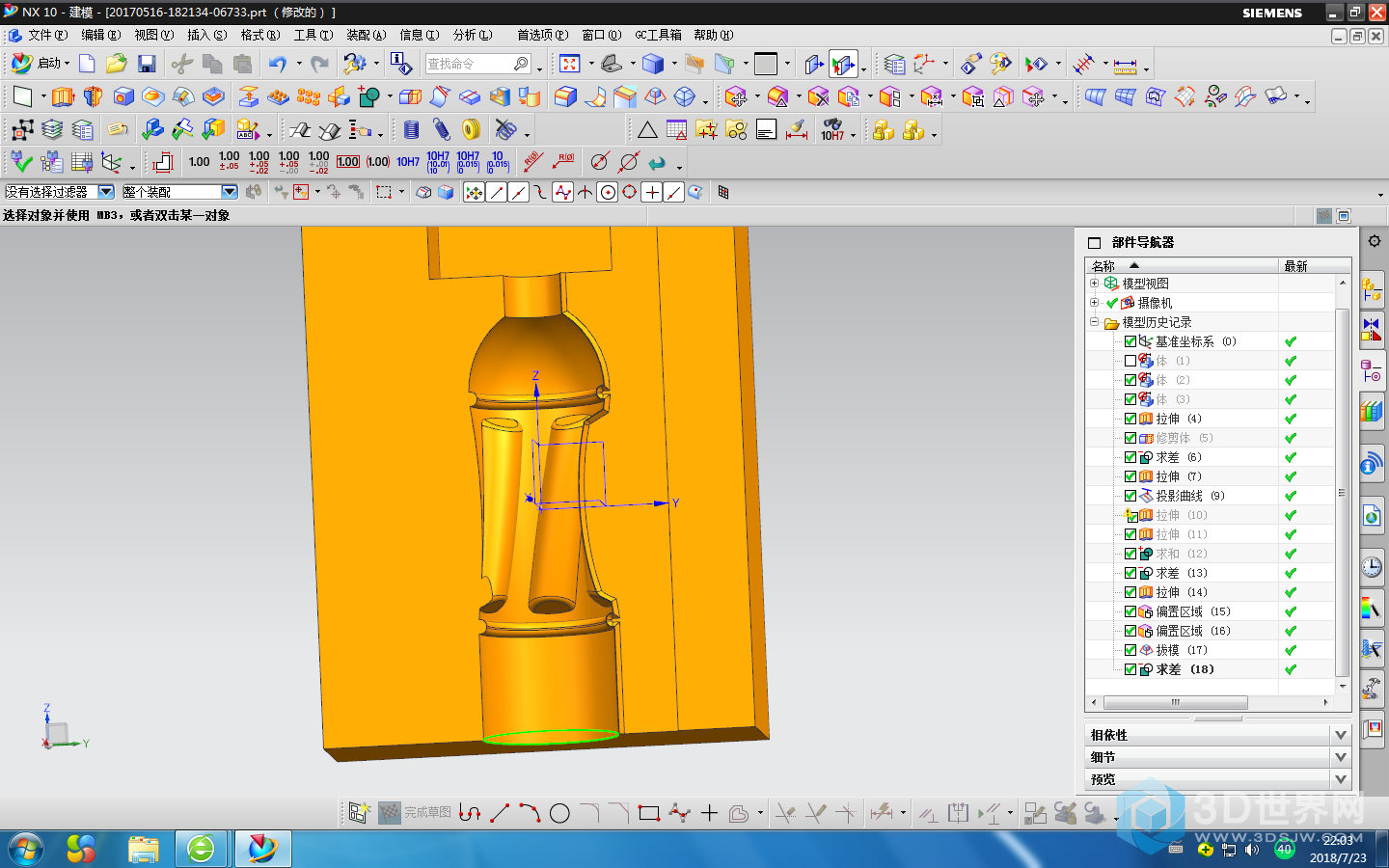This screenshot has width=1389, height=868.
Task: Save the part with the floppy disk icon
Action: [147, 64]
